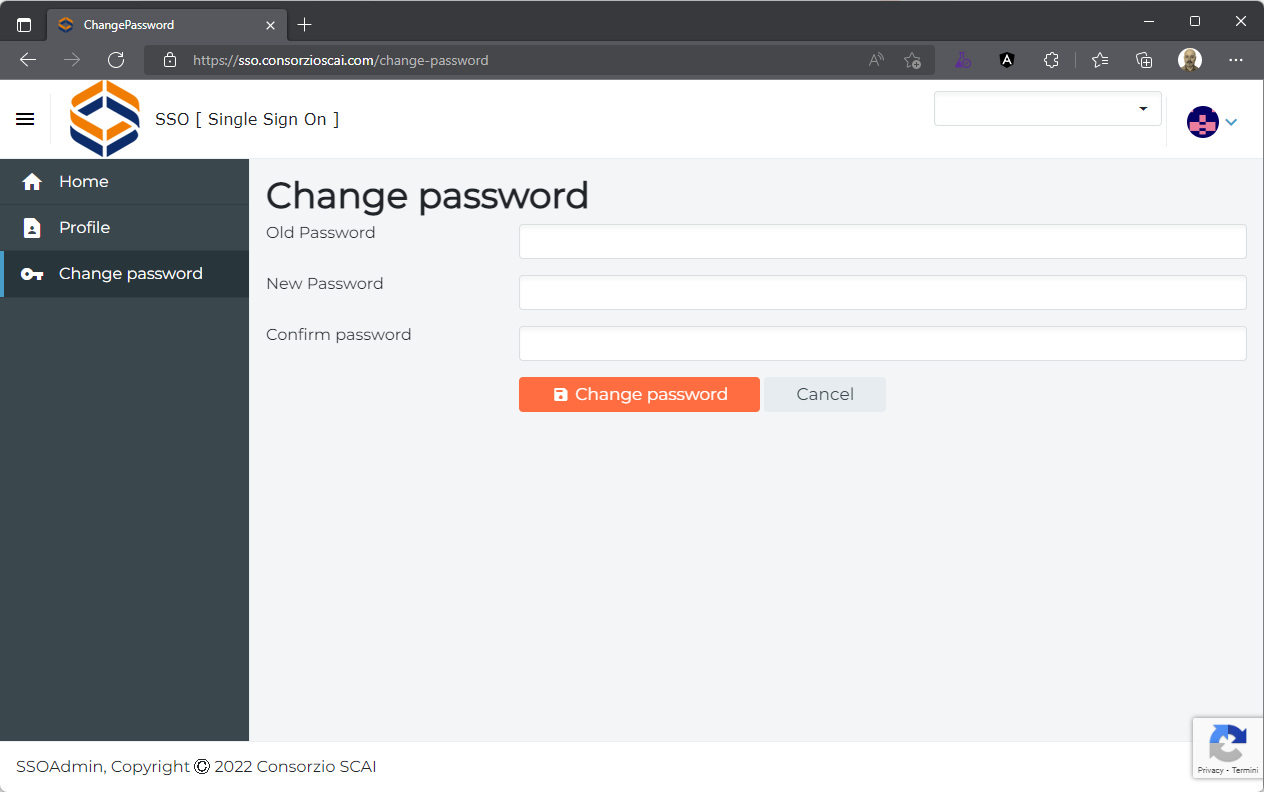This screenshot has height=792, width=1264.
Task: Click the Angular DevTools extension icon
Action: point(1006,60)
